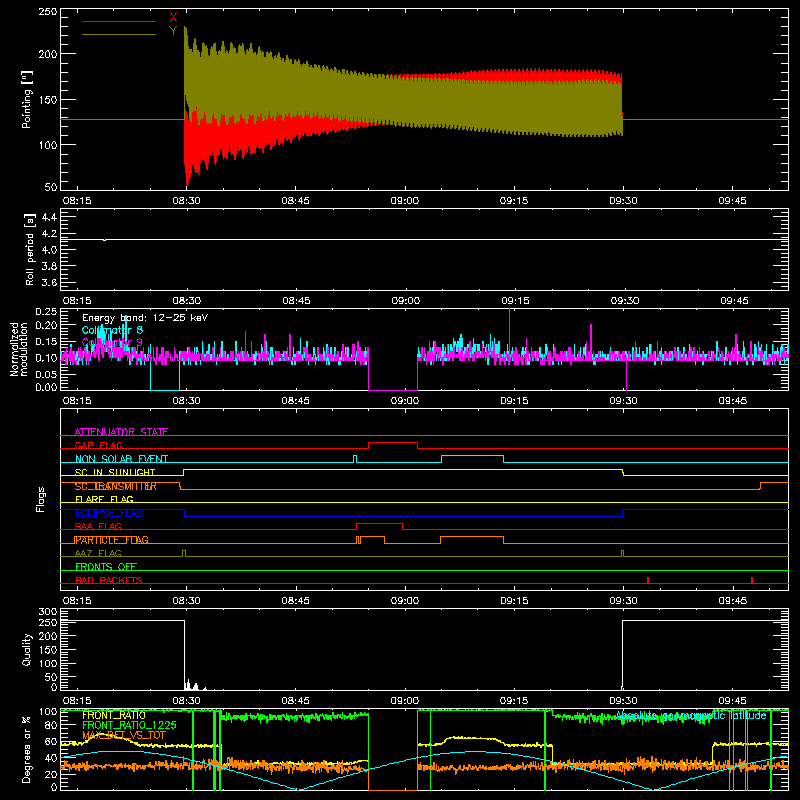The image size is (800, 800).
Task: Click the raised SAA_FLAG step segment
Action: pyautogui.click(x=380, y=523)
